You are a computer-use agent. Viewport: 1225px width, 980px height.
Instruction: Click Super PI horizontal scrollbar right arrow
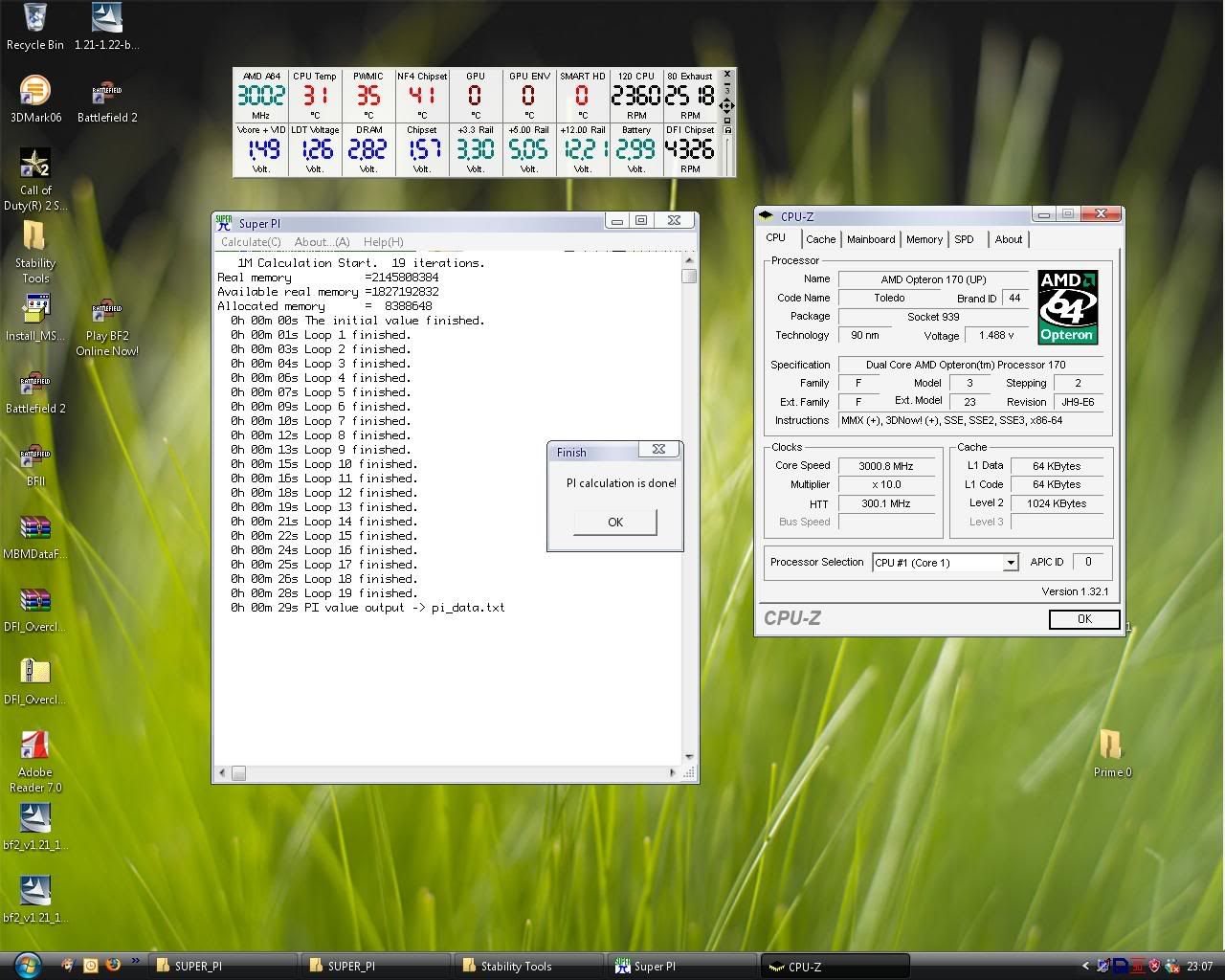(673, 772)
